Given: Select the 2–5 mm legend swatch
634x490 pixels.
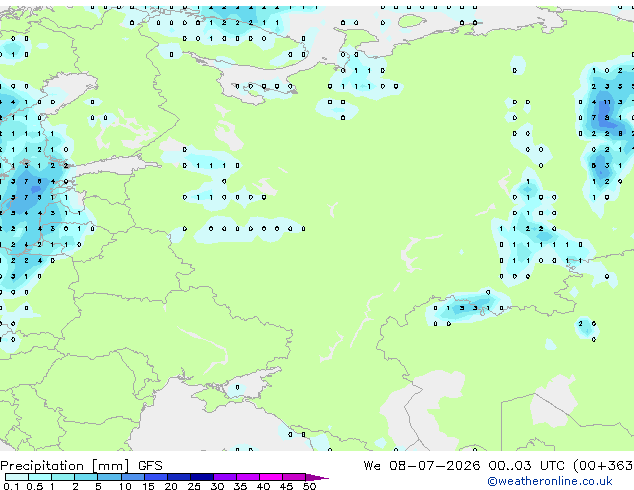Looking at the screenshot, I should (86, 477).
